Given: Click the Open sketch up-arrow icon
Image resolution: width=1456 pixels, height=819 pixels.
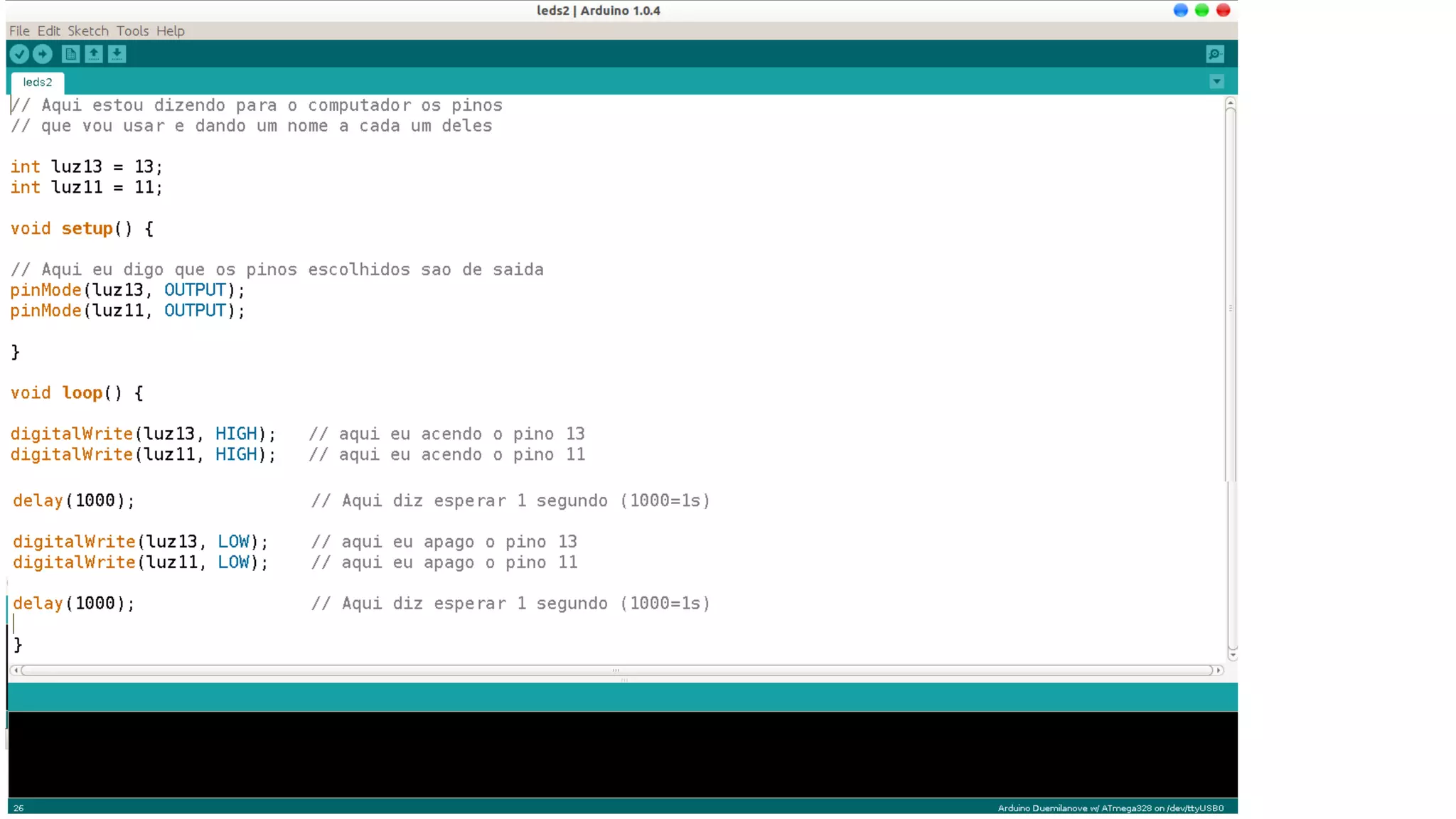Looking at the screenshot, I should tap(94, 54).
